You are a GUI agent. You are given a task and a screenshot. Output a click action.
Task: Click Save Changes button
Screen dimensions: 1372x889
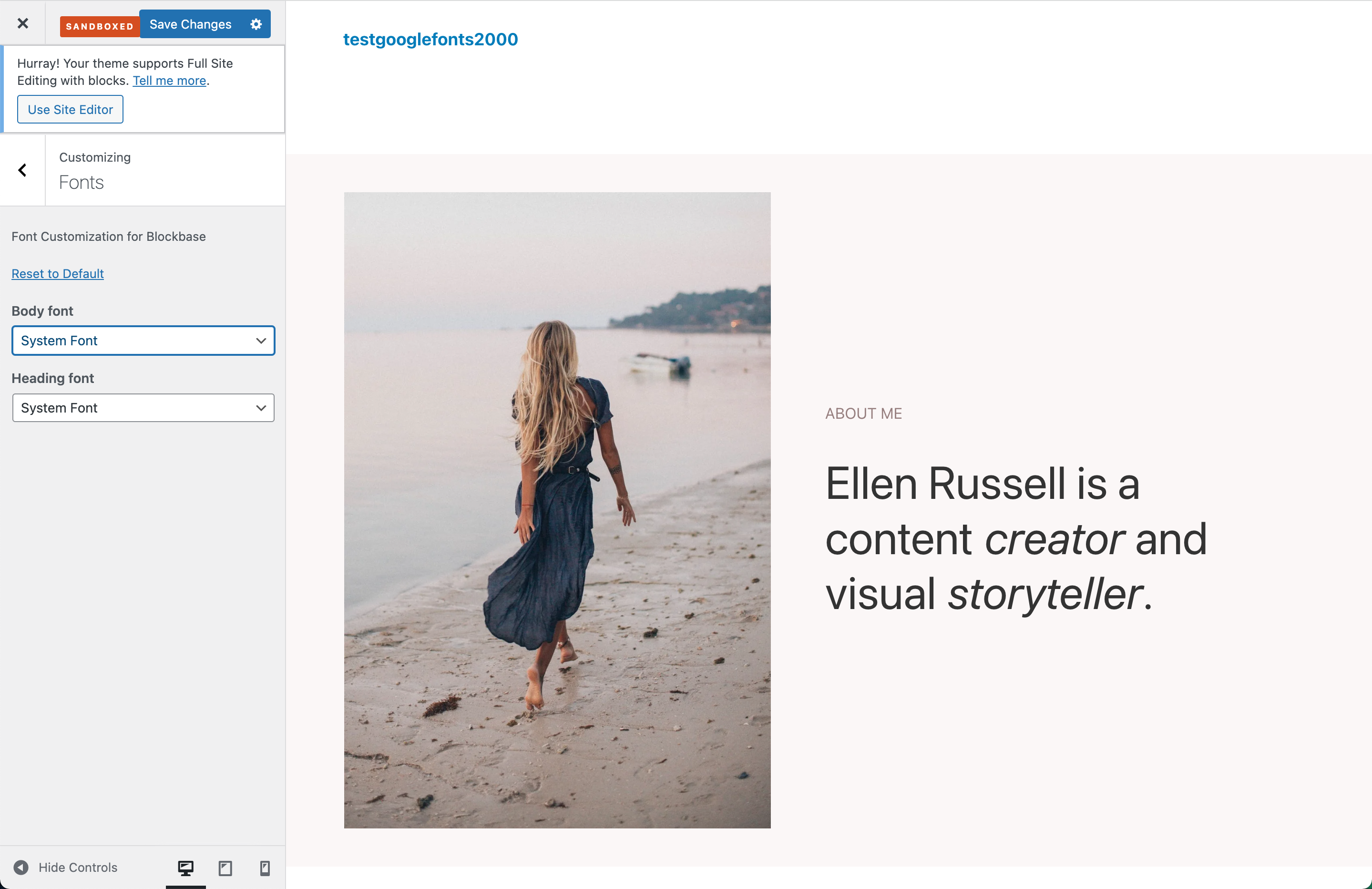pyautogui.click(x=190, y=24)
